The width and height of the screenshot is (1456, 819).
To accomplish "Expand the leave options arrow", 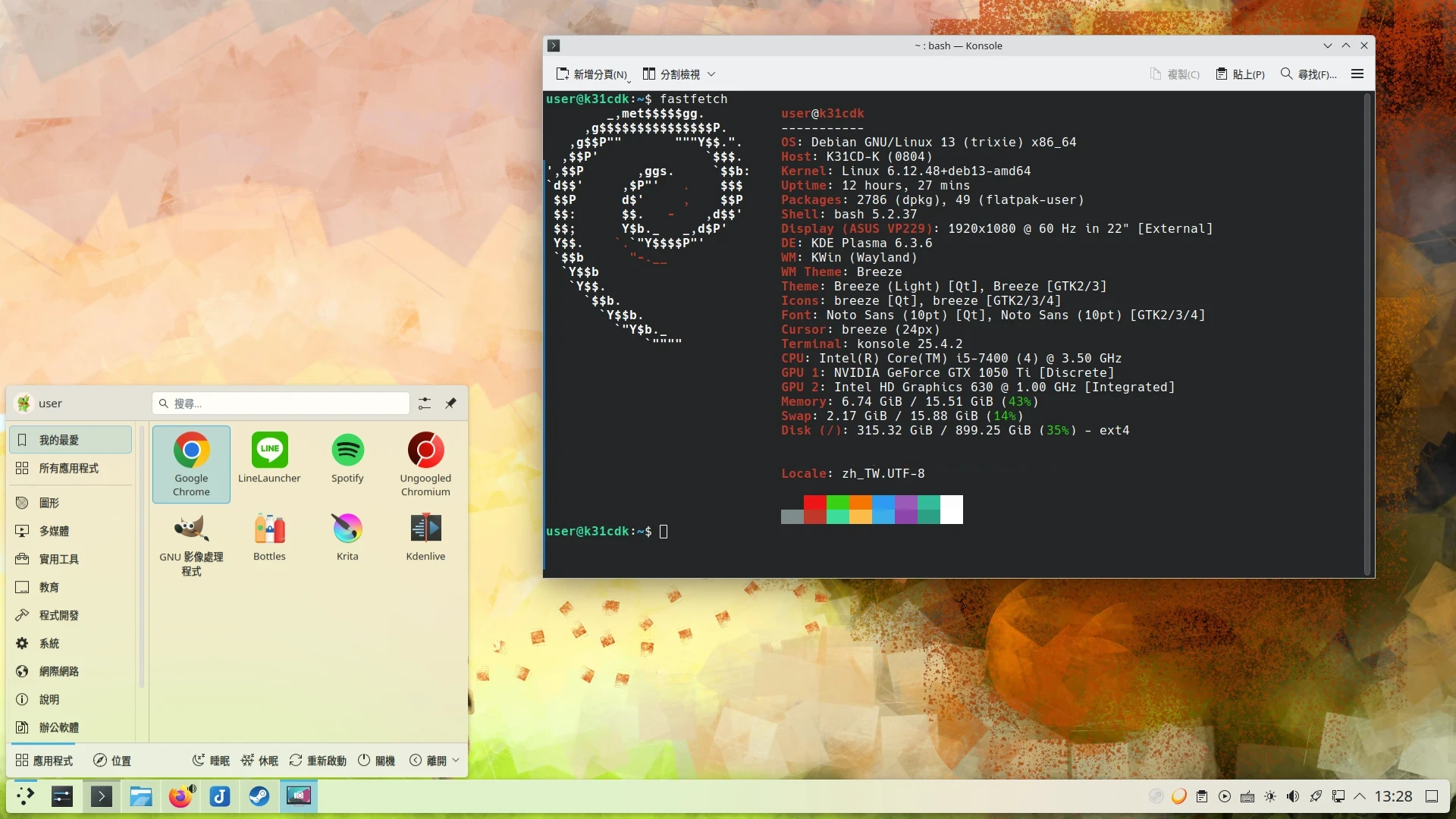I will point(456,760).
